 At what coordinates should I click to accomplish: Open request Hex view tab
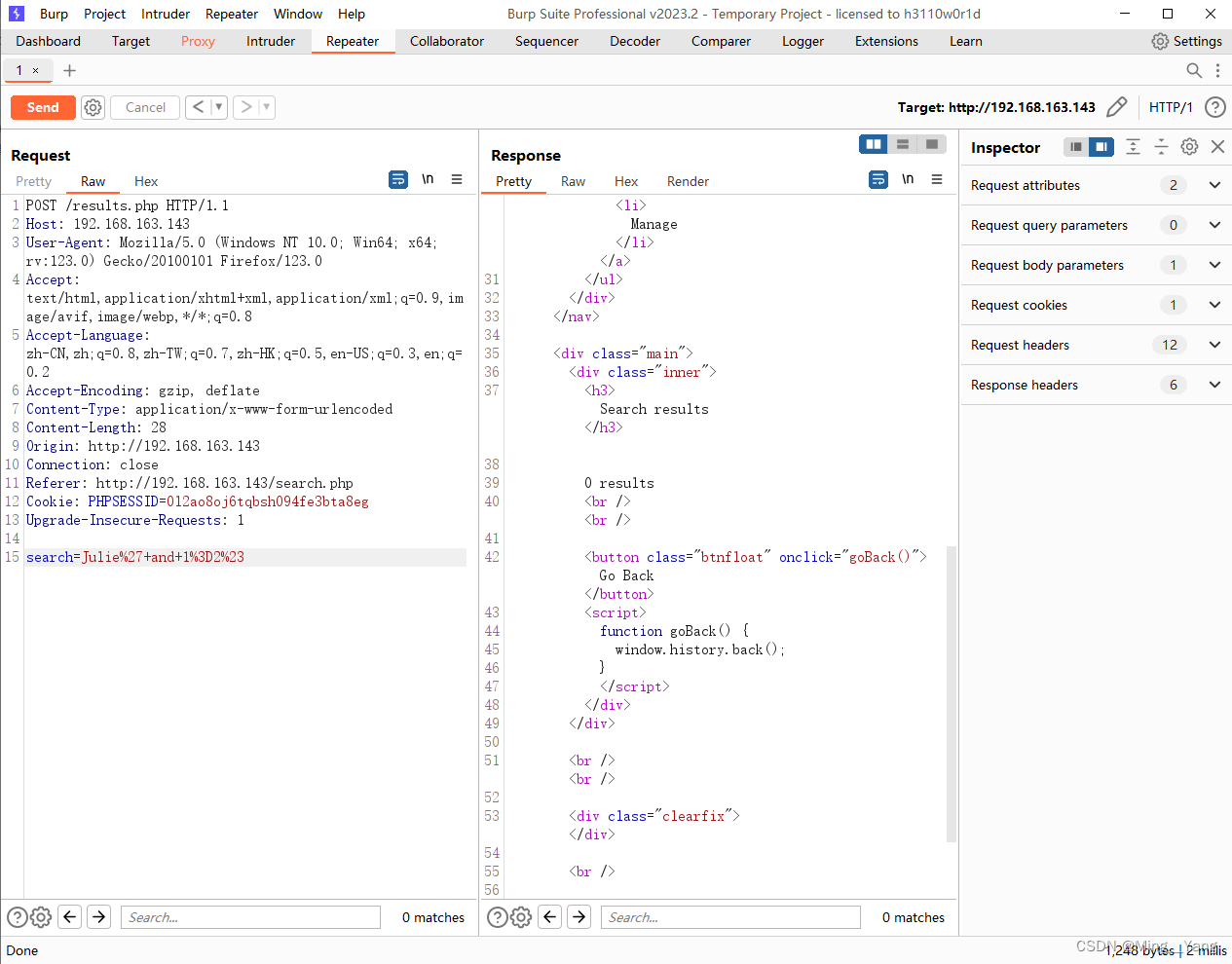pyautogui.click(x=146, y=181)
